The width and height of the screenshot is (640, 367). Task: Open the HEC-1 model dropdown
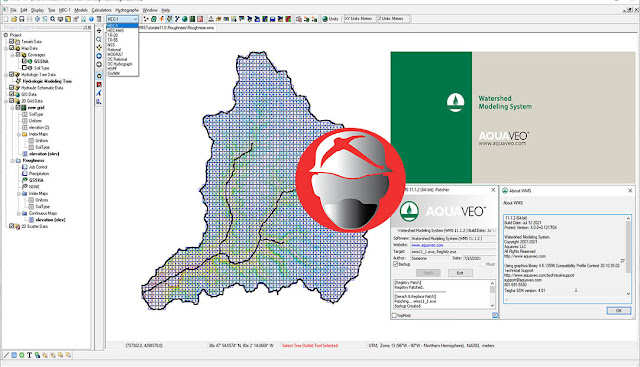coord(122,19)
